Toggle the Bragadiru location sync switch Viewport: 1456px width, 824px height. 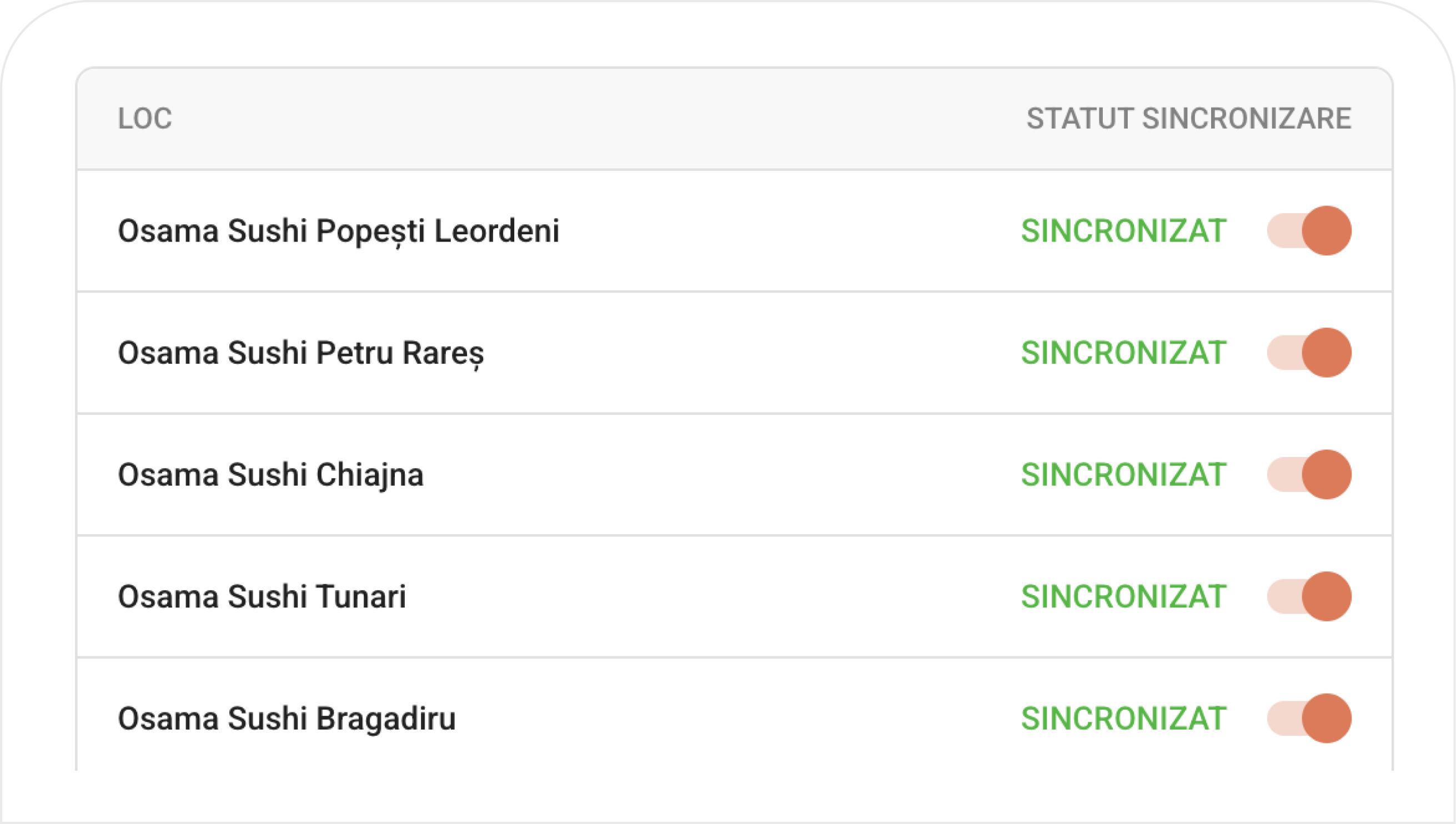(1309, 719)
